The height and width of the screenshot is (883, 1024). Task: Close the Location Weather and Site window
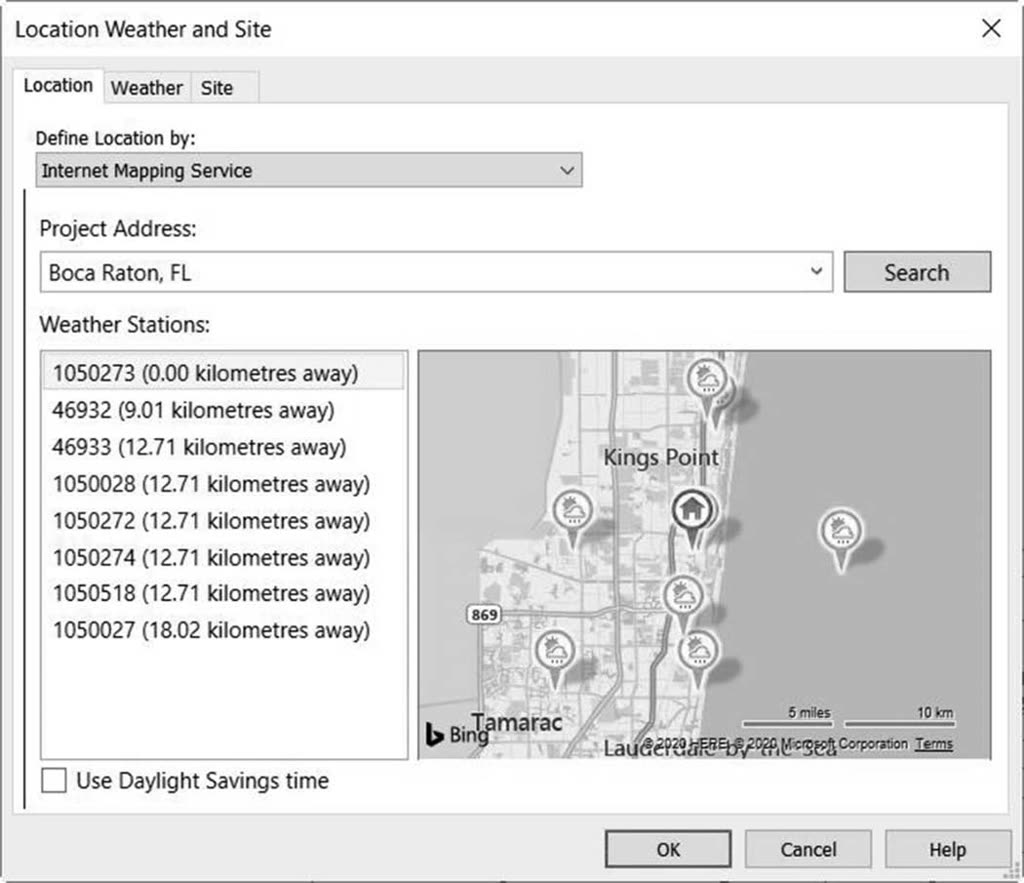[x=991, y=28]
